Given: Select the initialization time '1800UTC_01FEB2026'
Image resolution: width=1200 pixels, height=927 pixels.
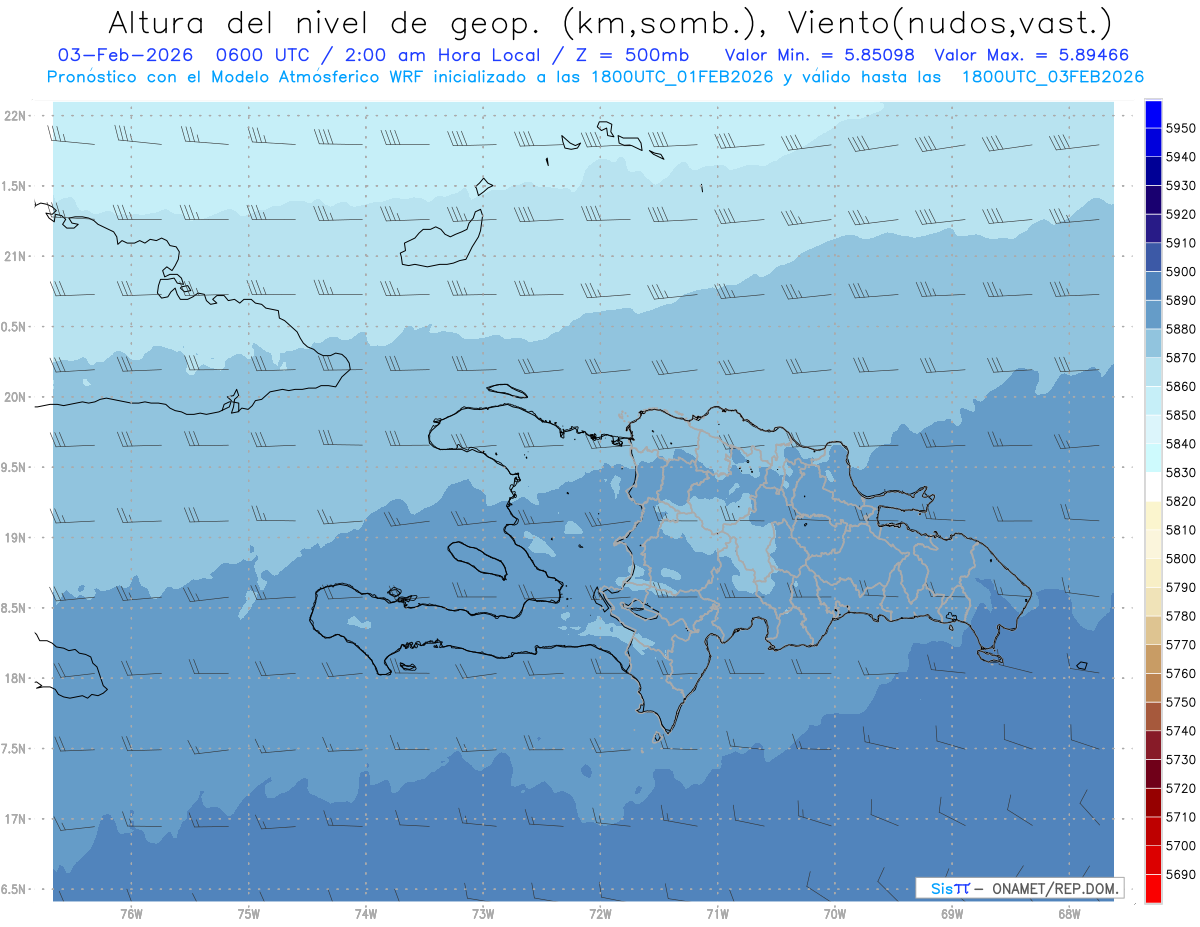Looking at the screenshot, I should click(682, 76).
